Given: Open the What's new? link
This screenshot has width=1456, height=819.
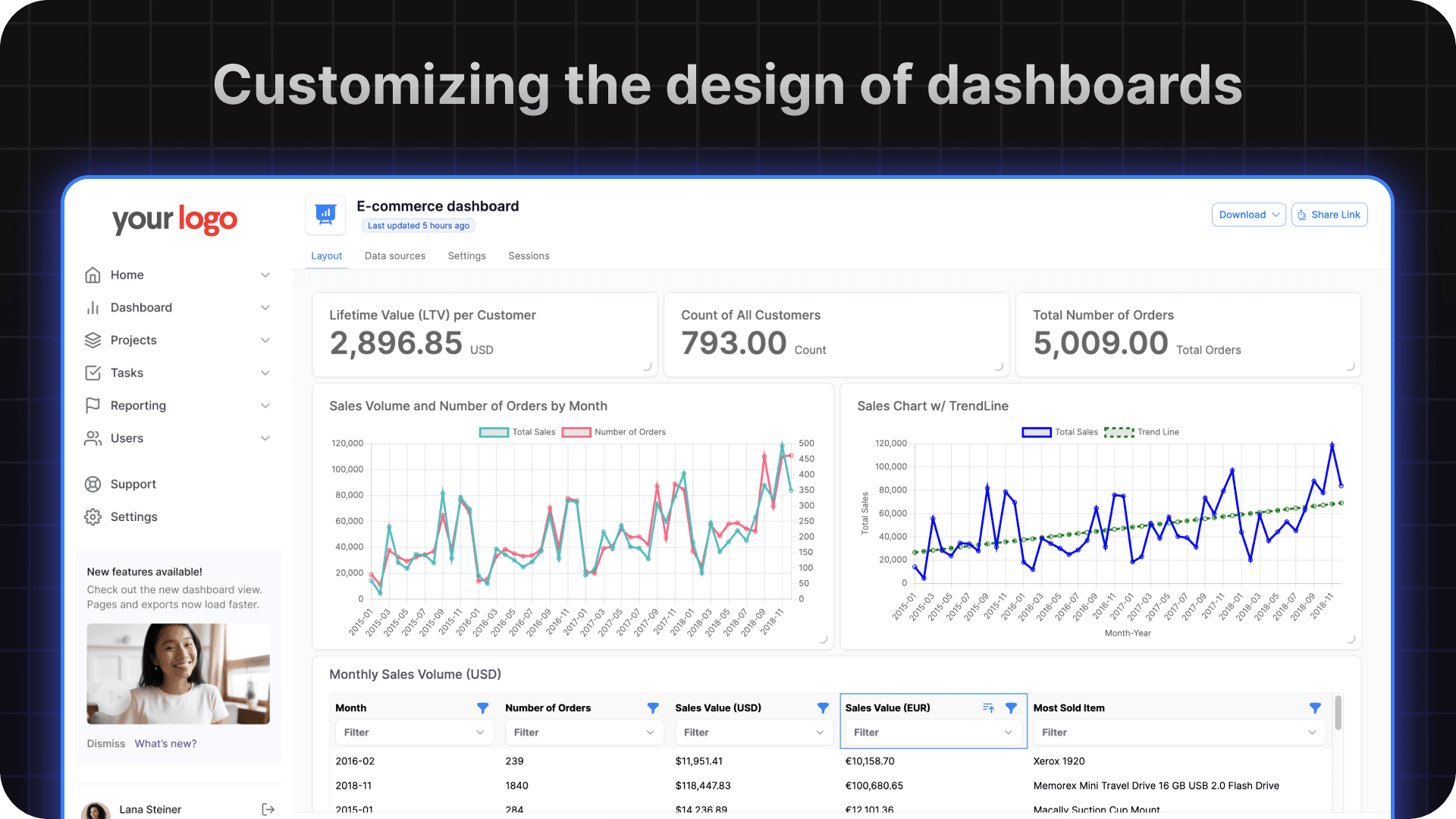Looking at the screenshot, I should (165, 743).
